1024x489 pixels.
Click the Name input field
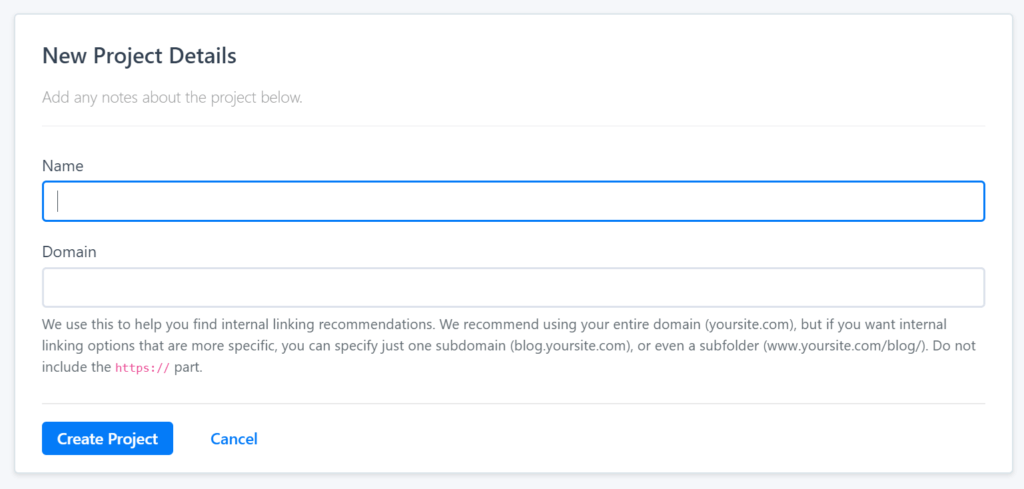click(513, 201)
